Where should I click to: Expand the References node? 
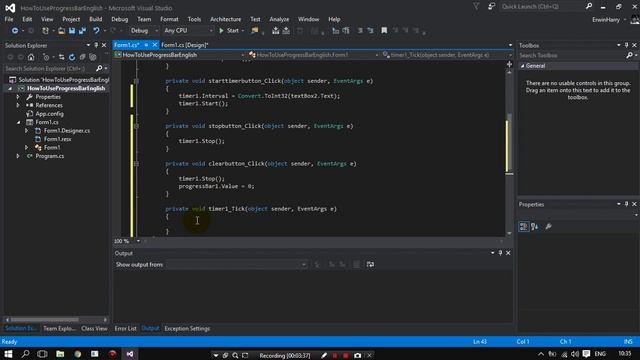click(18, 105)
